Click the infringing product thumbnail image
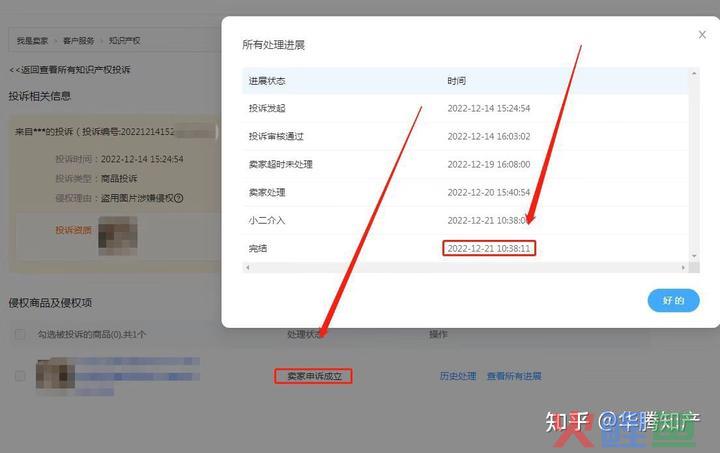The height and width of the screenshot is (453, 720). (54, 374)
